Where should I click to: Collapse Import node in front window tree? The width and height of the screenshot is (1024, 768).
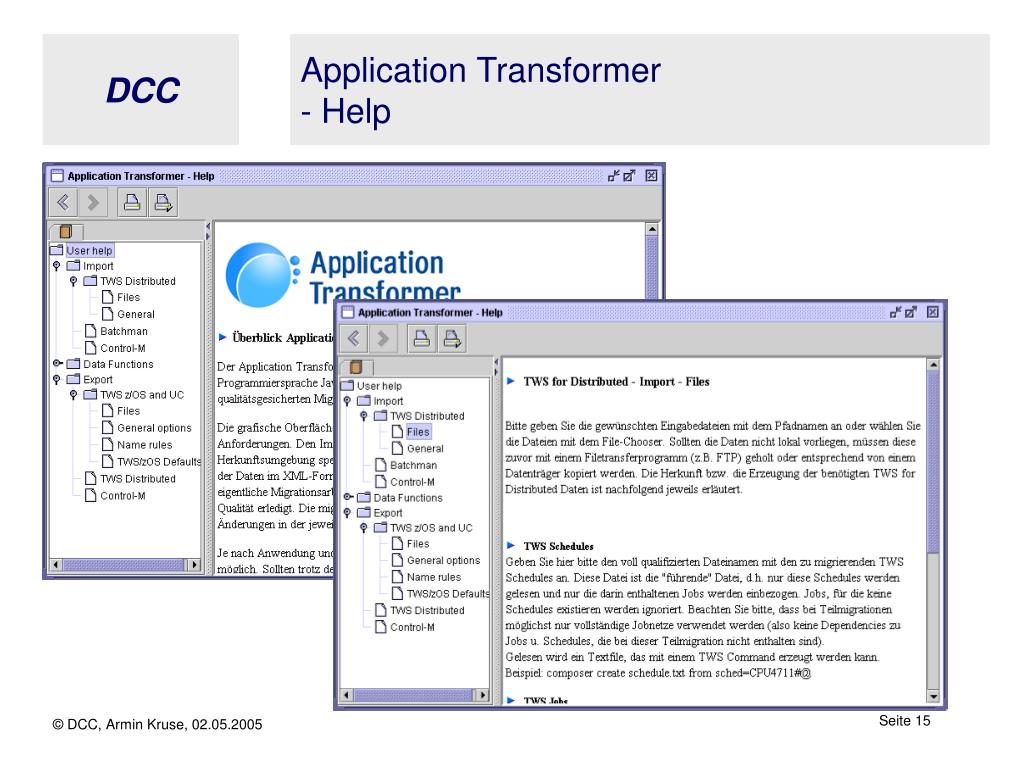pyautogui.click(x=347, y=401)
